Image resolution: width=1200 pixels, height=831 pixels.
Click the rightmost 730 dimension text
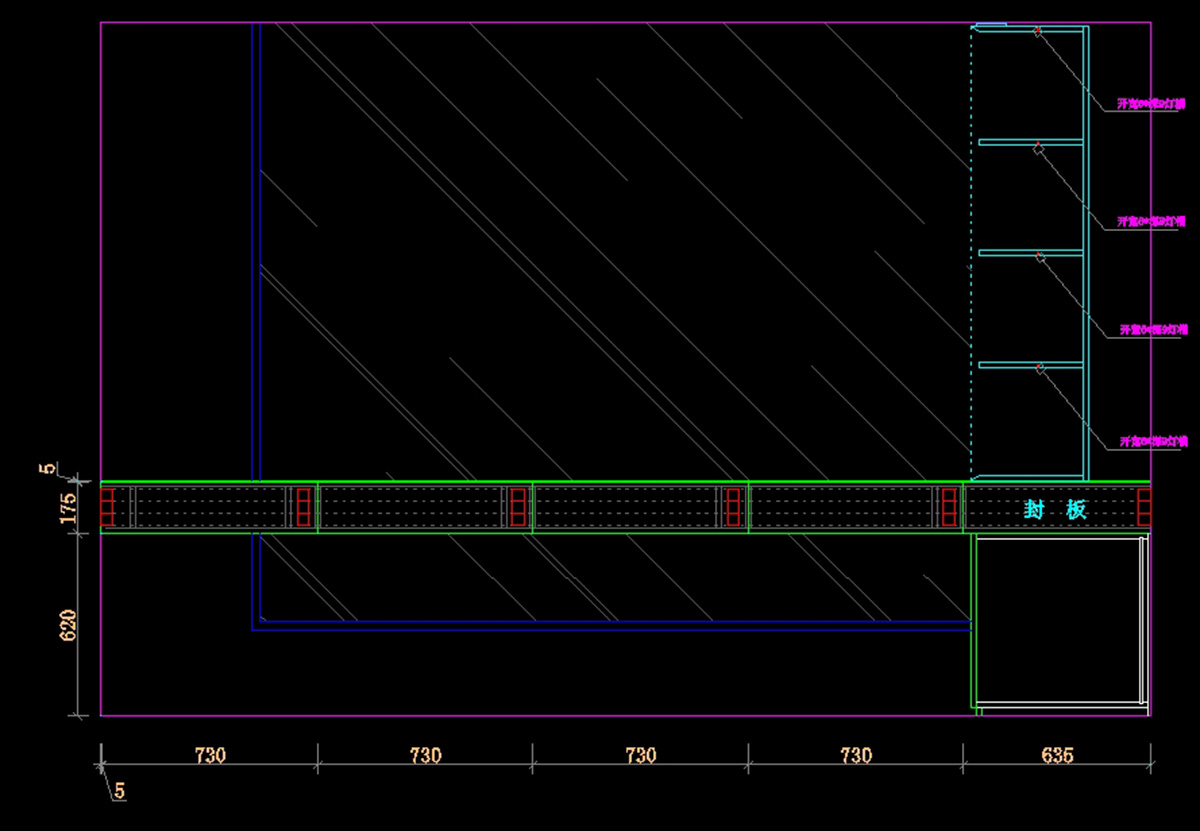click(856, 756)
